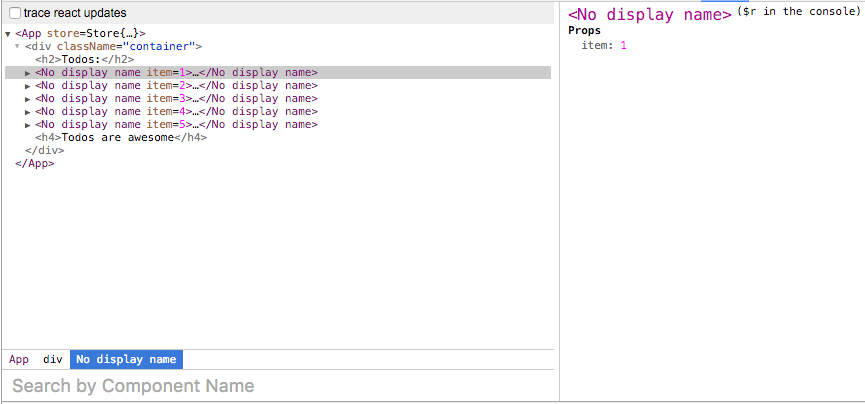The width and height of the screenshot is (865, 404).
Task: Click the closing App tag
Action: pos(35,164)
